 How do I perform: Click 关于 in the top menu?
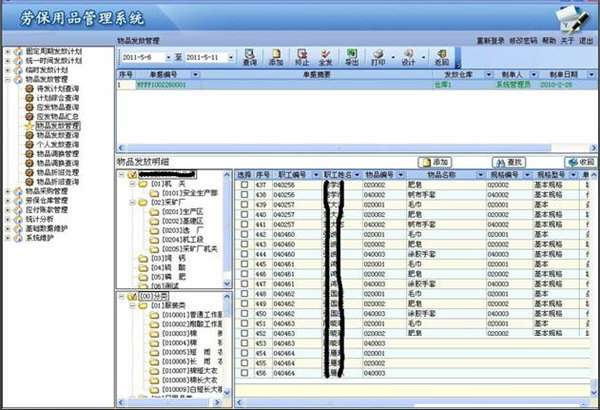[567, 41]
